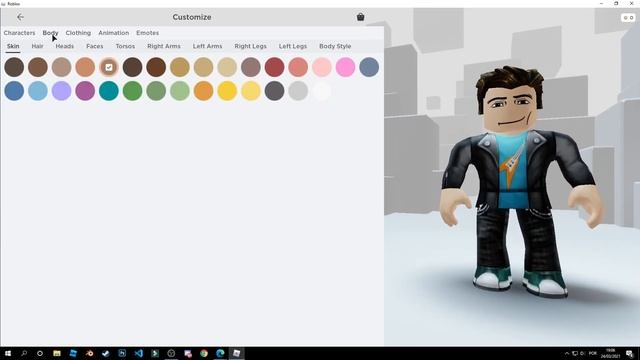
Task: Open the network tray icon
Action: click(x=575, y=353)
